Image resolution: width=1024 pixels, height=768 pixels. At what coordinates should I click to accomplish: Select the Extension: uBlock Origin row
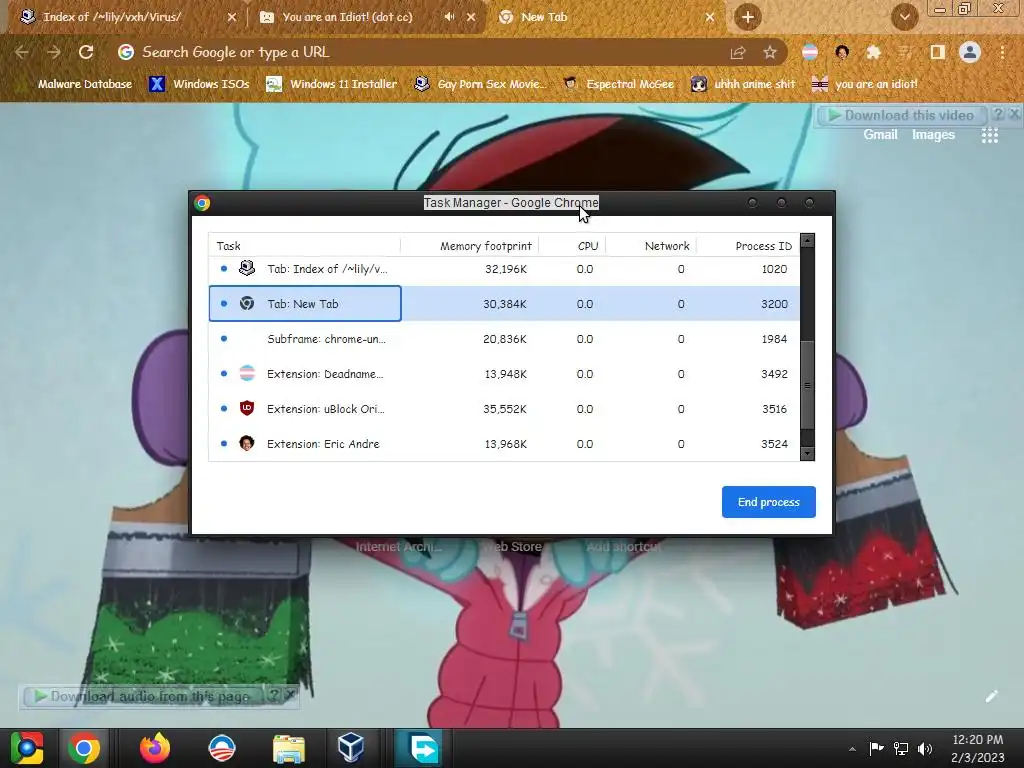(x=504, y=409)
